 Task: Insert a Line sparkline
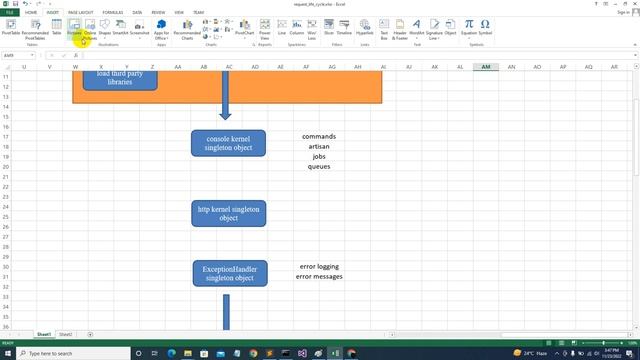(x=282, y=27)
